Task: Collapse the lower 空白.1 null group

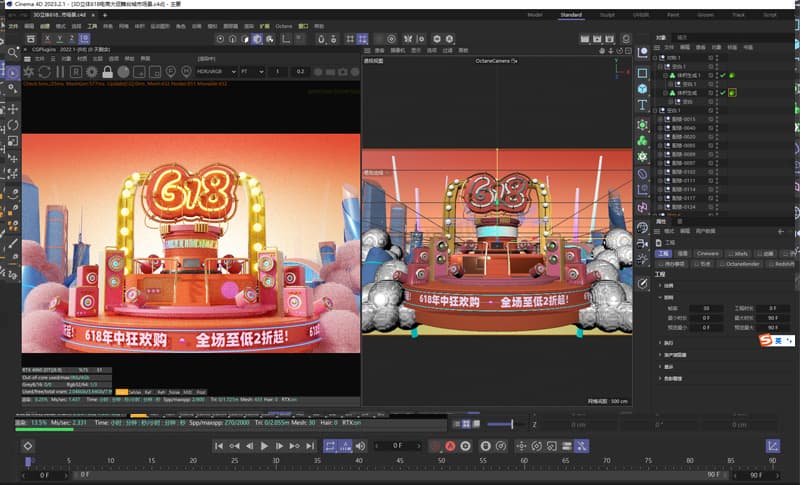Action: [656, 110]
